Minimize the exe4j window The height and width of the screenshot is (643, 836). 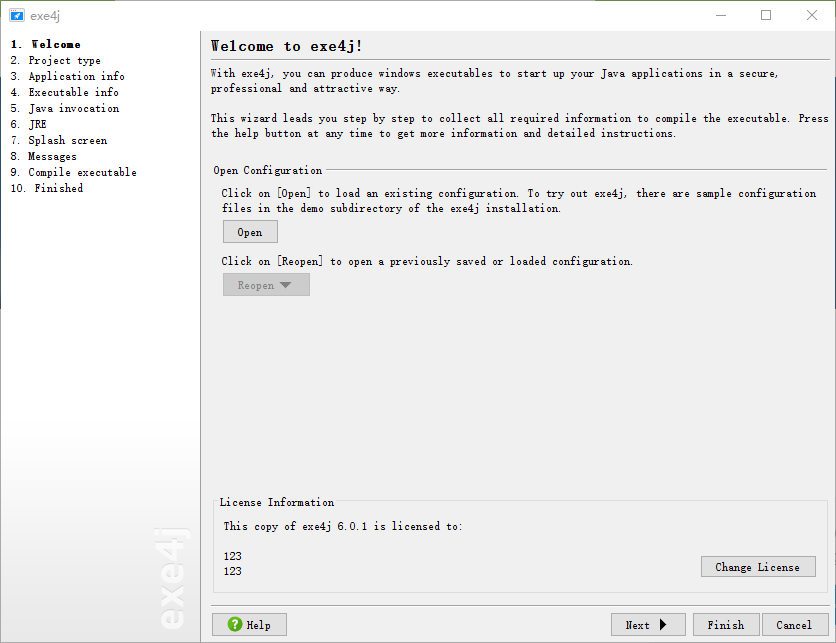pos(721,15)
